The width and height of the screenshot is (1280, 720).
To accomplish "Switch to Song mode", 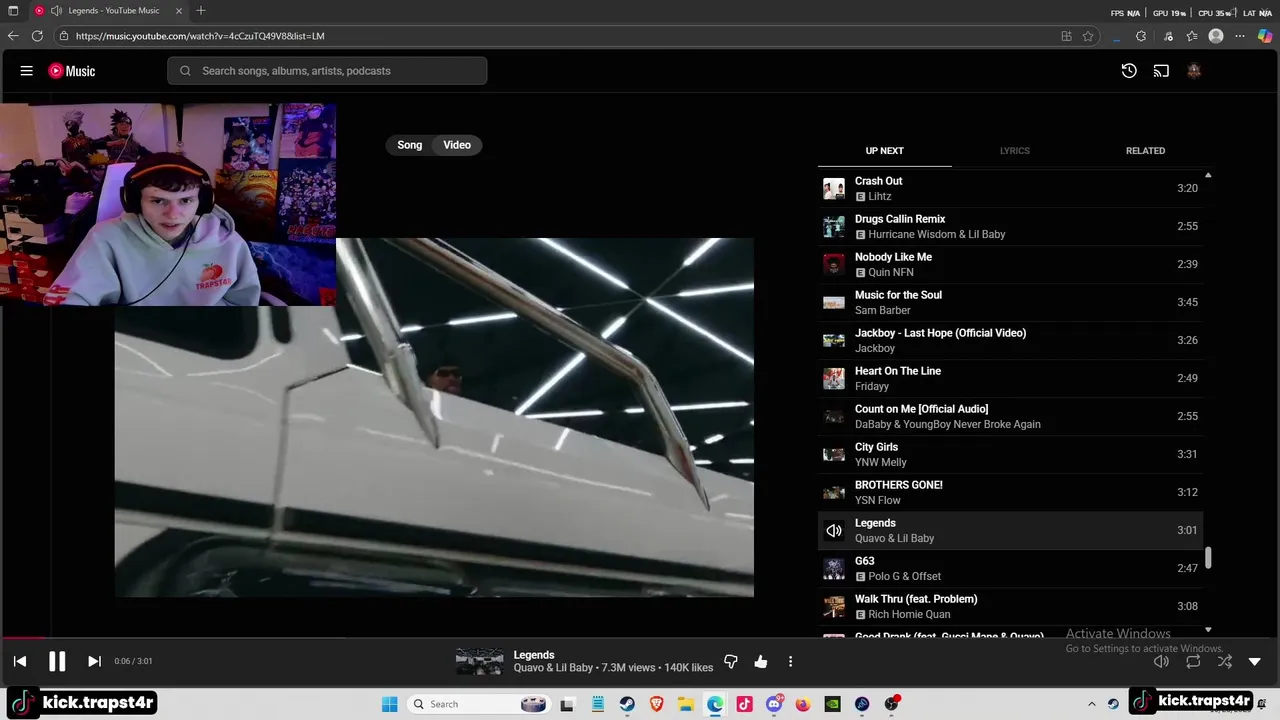I will 410,145.
